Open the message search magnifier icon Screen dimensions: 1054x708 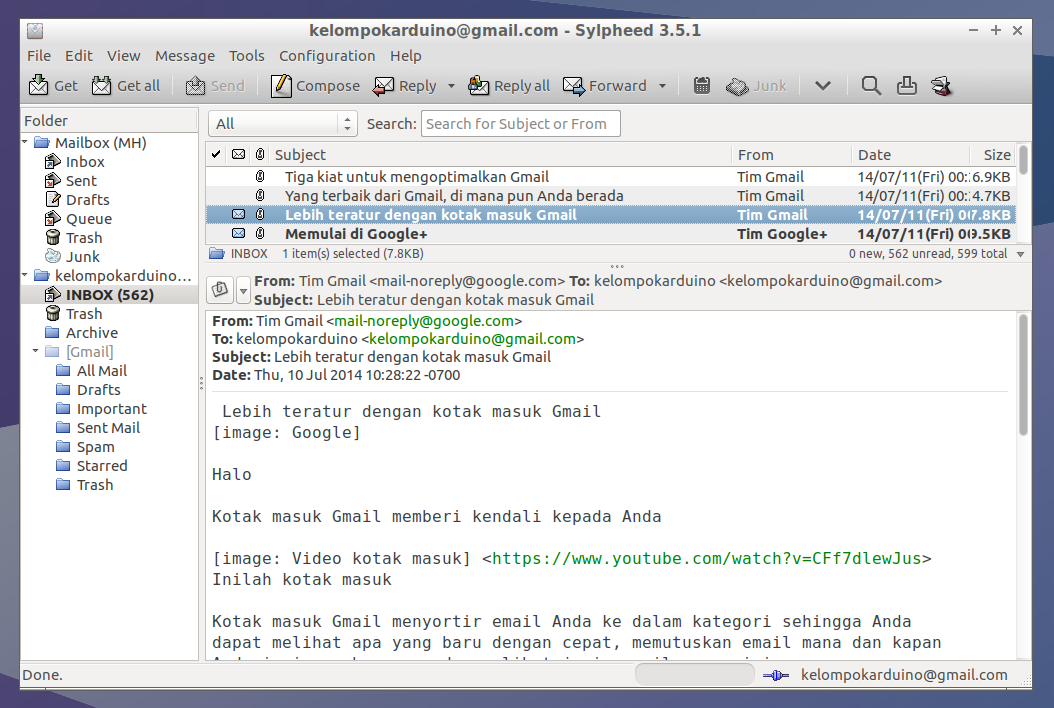pyautogui.click(x=870, y=86)
